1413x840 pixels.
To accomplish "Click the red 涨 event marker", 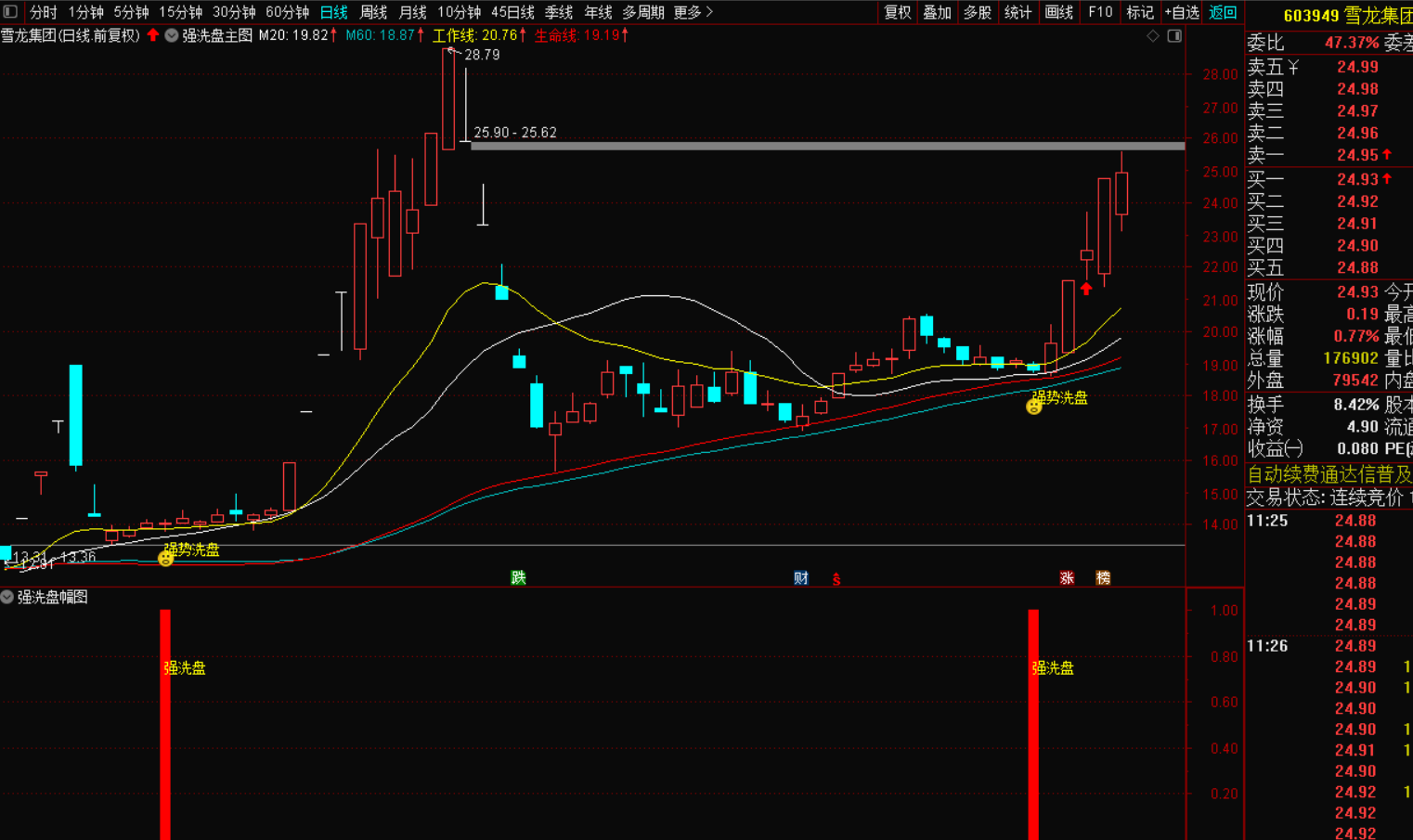I will point(1067,578).
